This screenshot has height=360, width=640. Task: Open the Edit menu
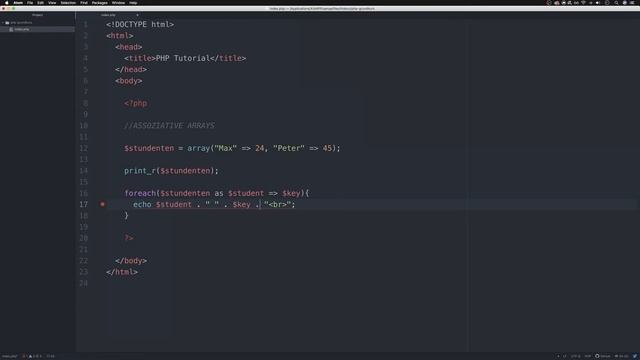[x=40, y=2]
